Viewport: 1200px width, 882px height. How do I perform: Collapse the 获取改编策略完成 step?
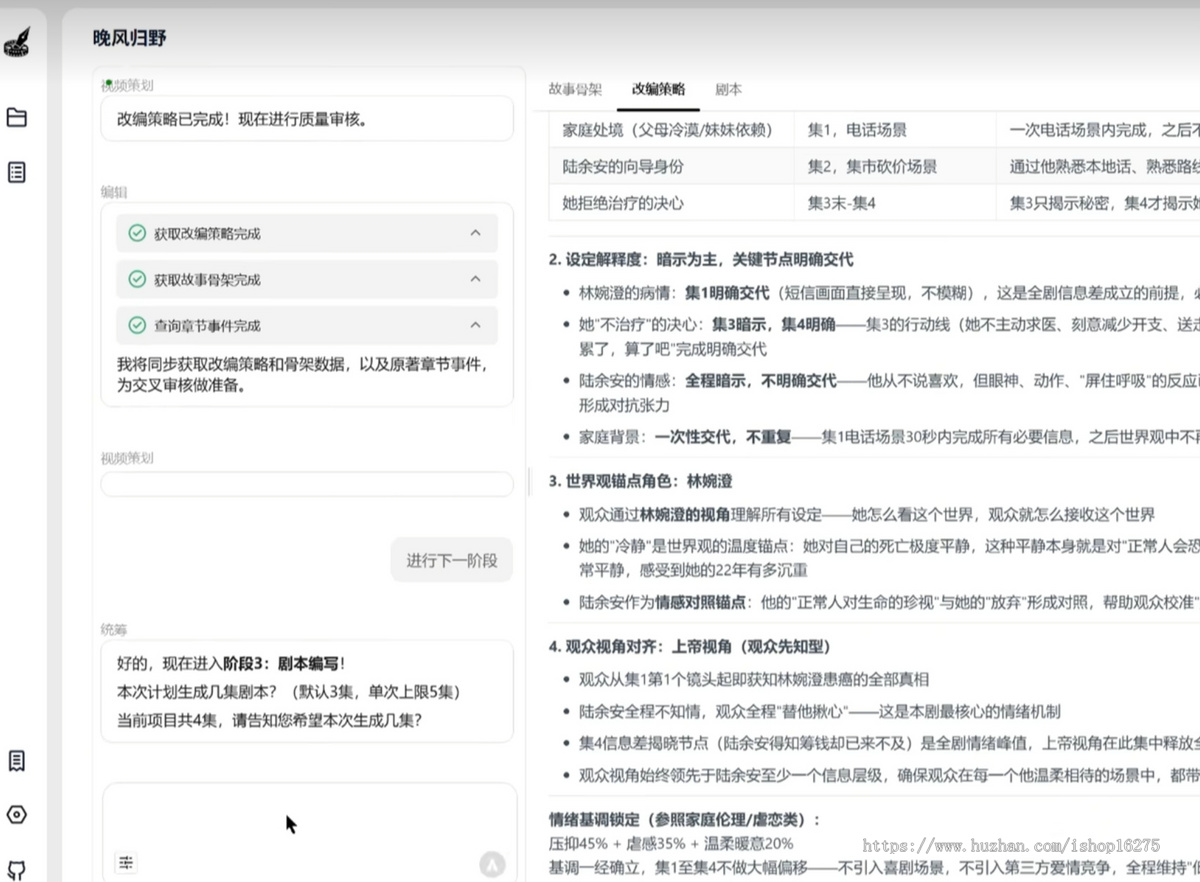tap(475, 233)
